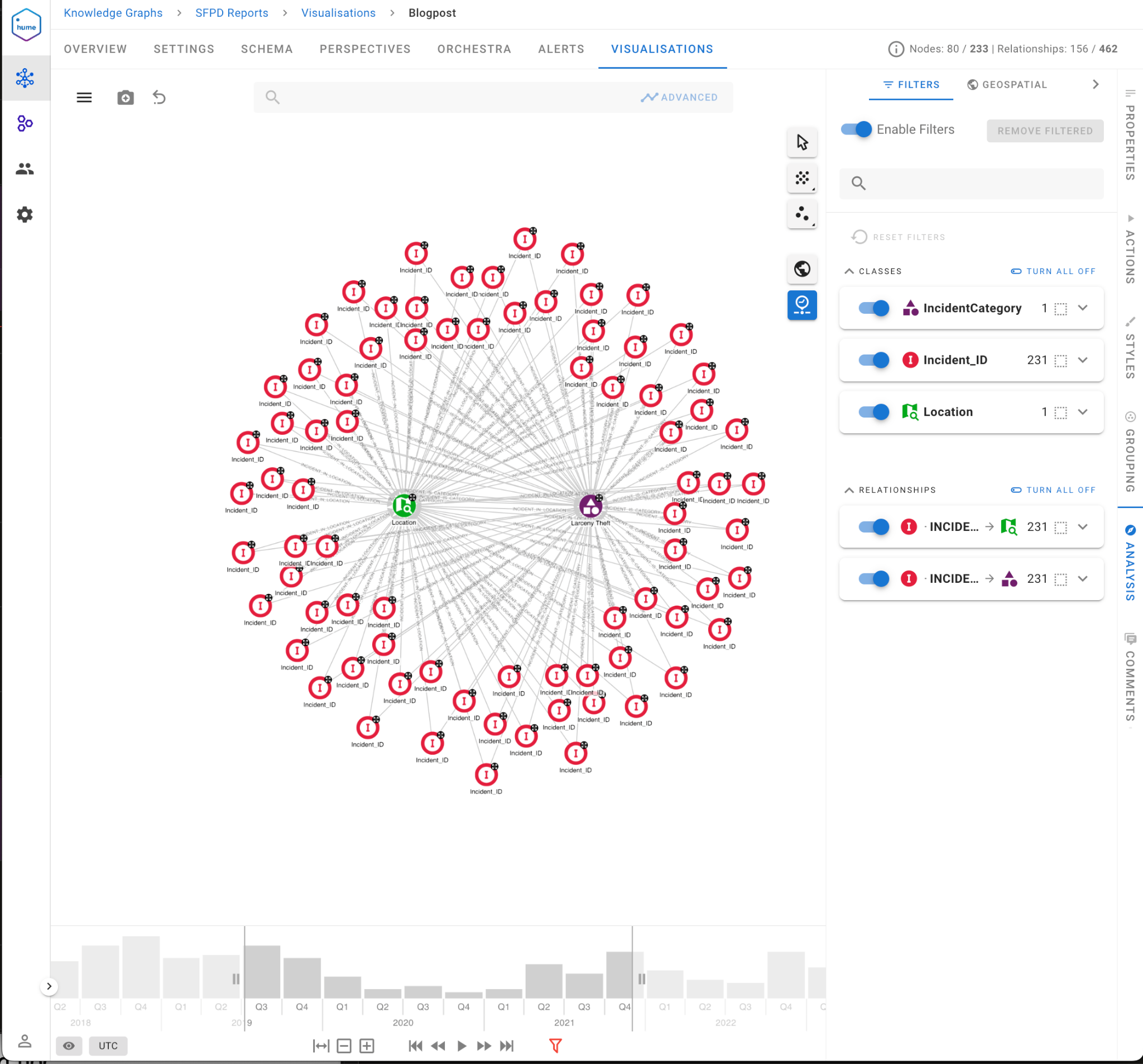Expand the timeline side arrow

(x=50, y=986)
